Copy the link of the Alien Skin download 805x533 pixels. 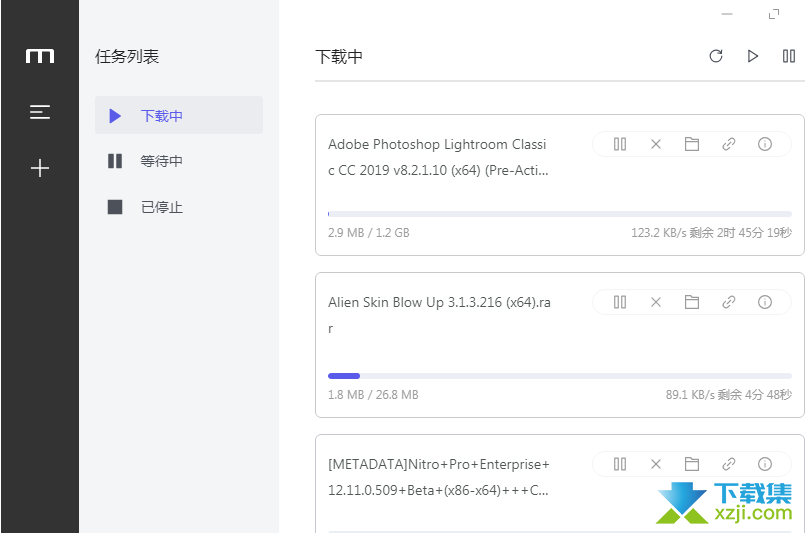729,302
